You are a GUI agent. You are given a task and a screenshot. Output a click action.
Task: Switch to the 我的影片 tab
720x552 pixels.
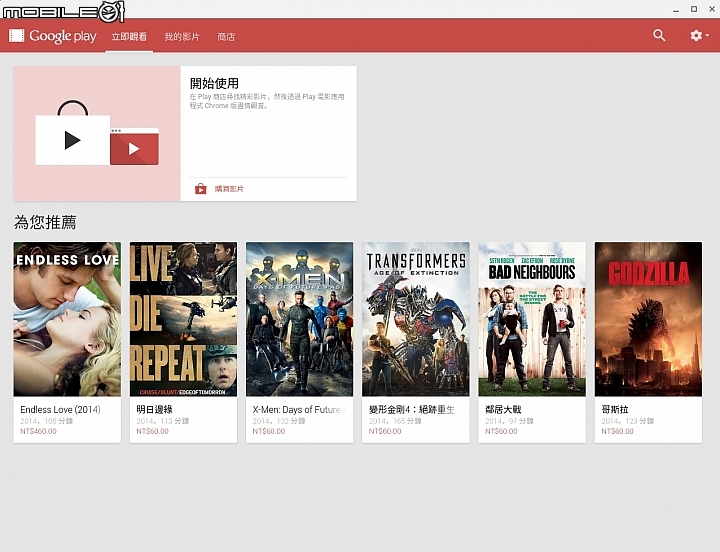coord(182,37)
